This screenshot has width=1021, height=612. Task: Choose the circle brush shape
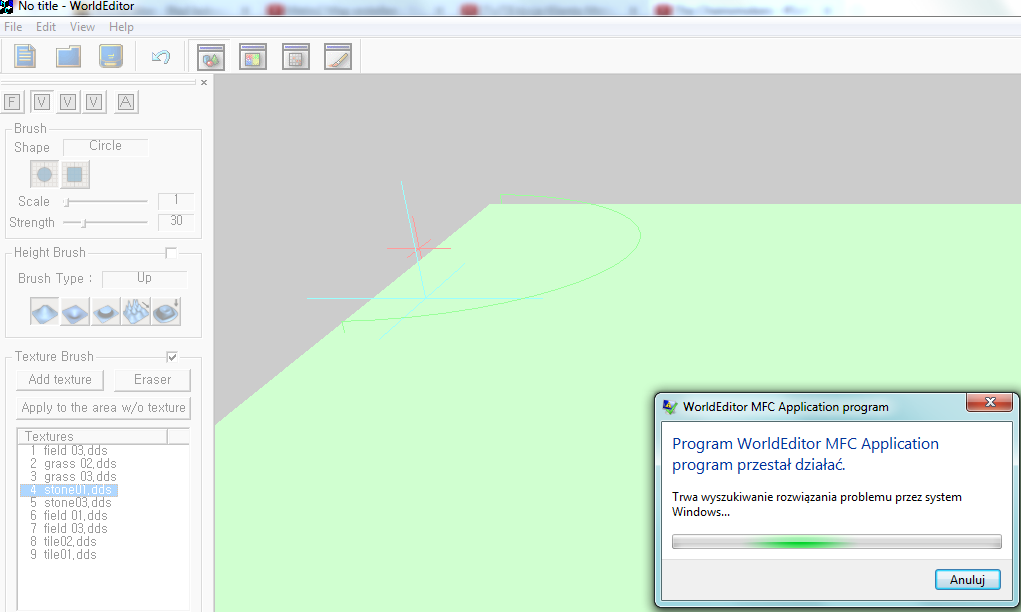tap(44, 174)
